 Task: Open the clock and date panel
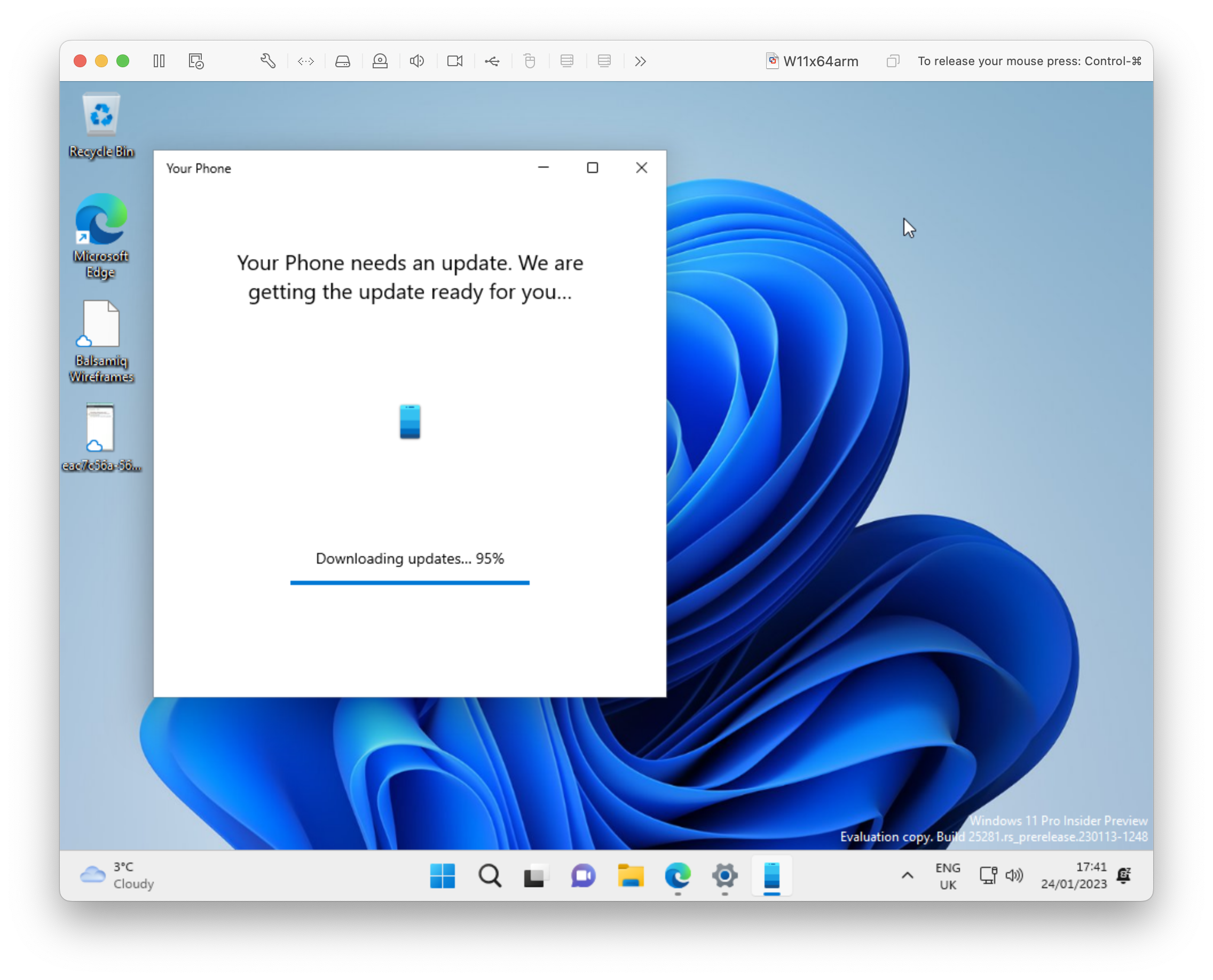pos(1074,875)
